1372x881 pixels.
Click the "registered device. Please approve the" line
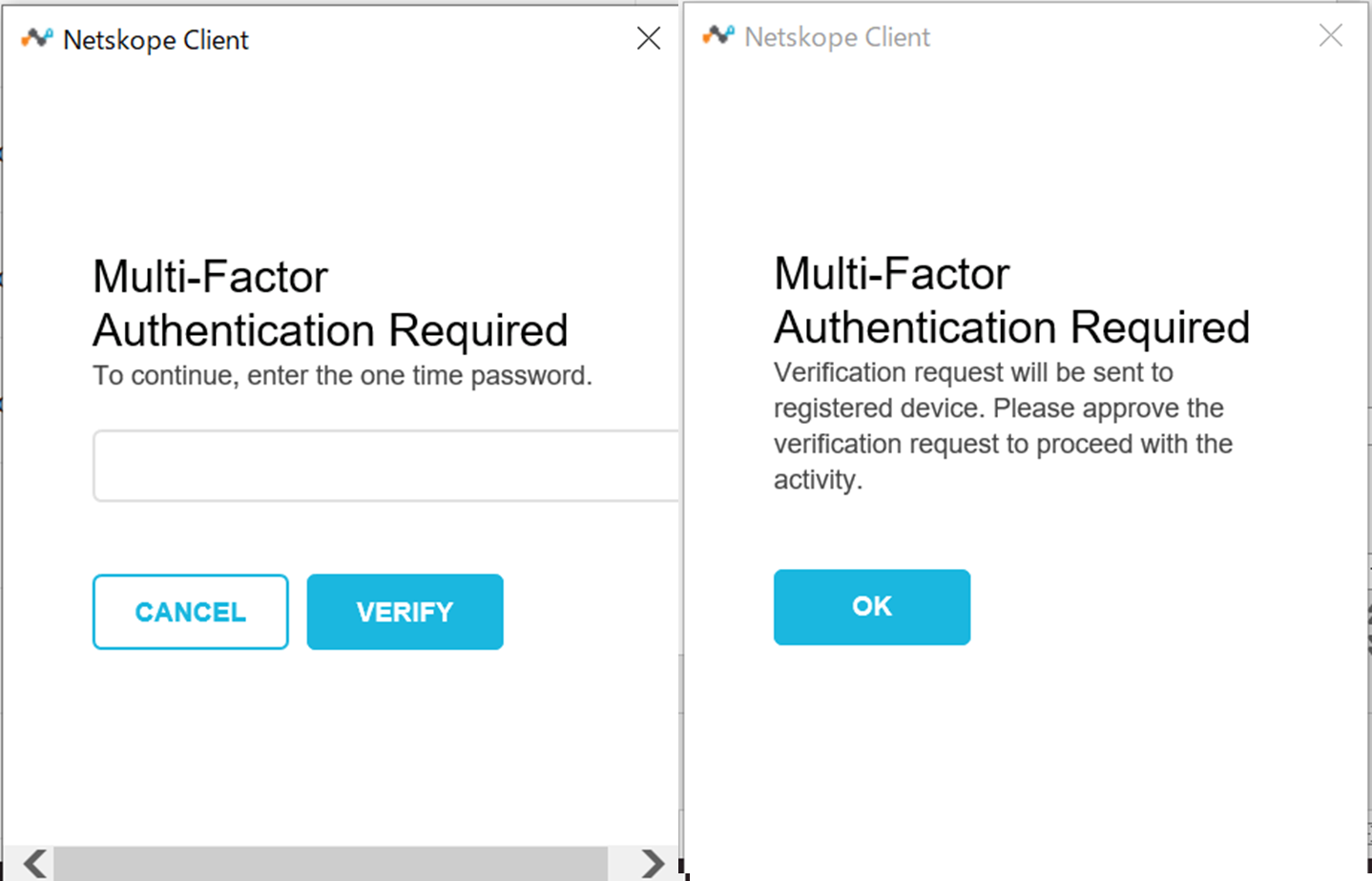(998, 409)
